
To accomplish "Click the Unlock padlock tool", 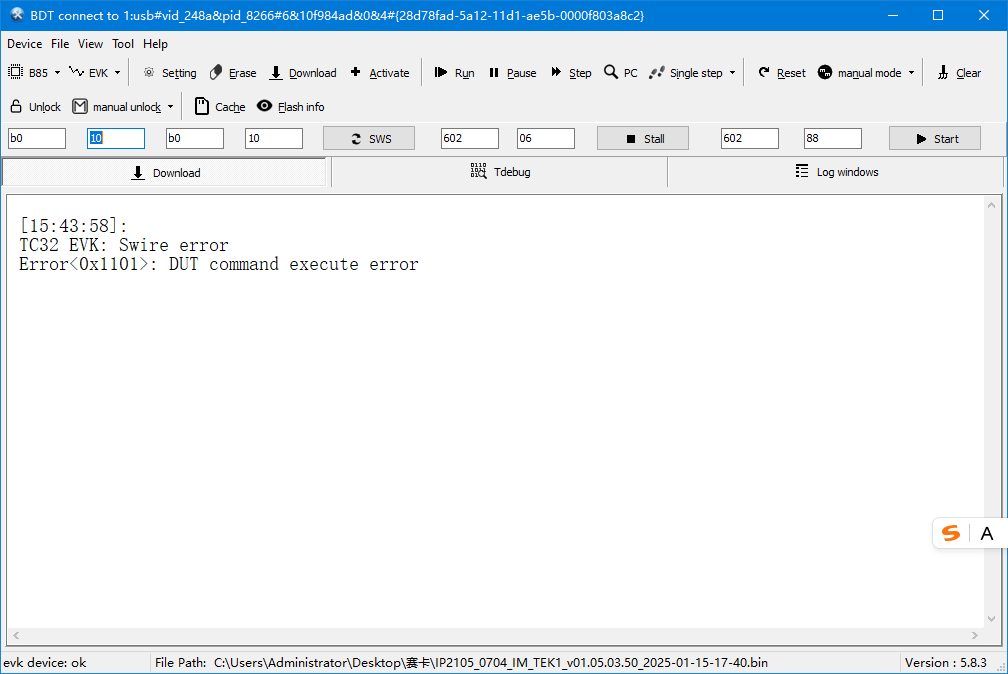I will [x=35, y=107].
